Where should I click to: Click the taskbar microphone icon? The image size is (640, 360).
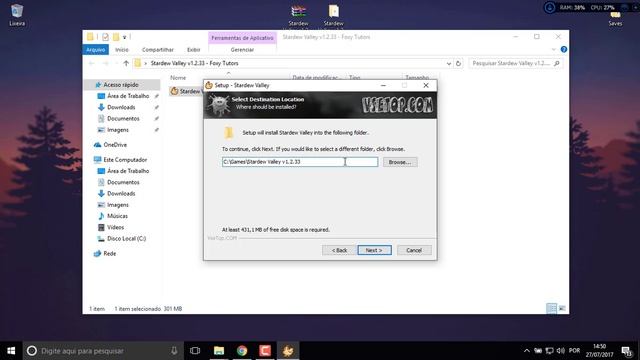coord(174,351)
